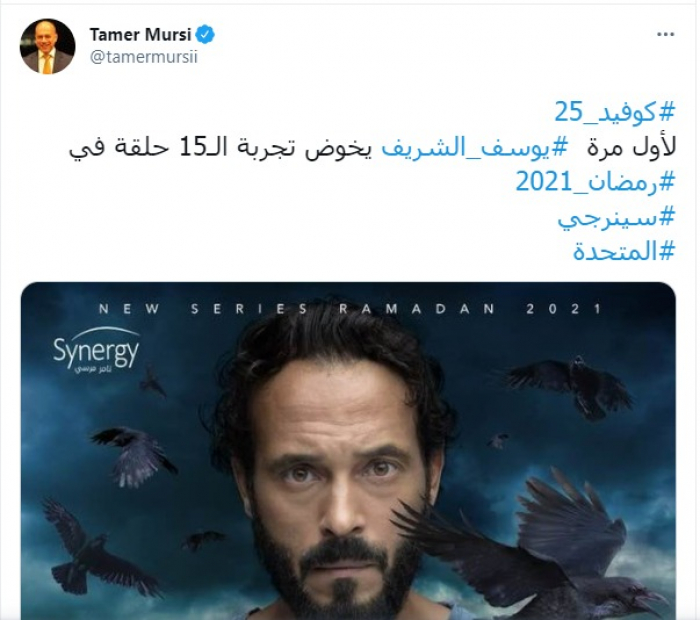Open the #كوفيد_25 hashtag
The width and height of the screenshot is (700, 620).
pyautogui.click(x=614, y=112)
